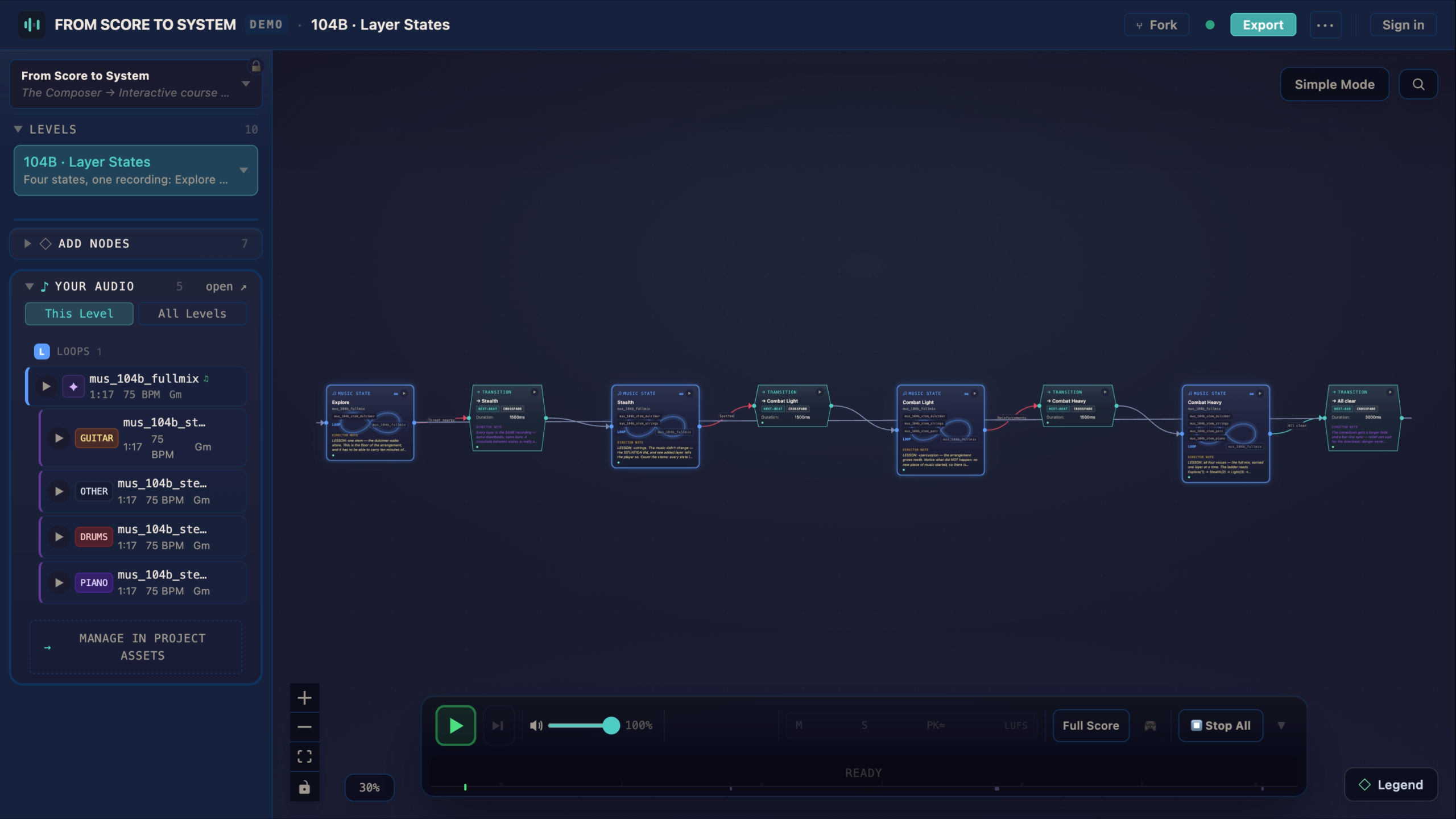1456x819 pixels.
Task: Open the three-dots more menu
Action: [1325, 25]
